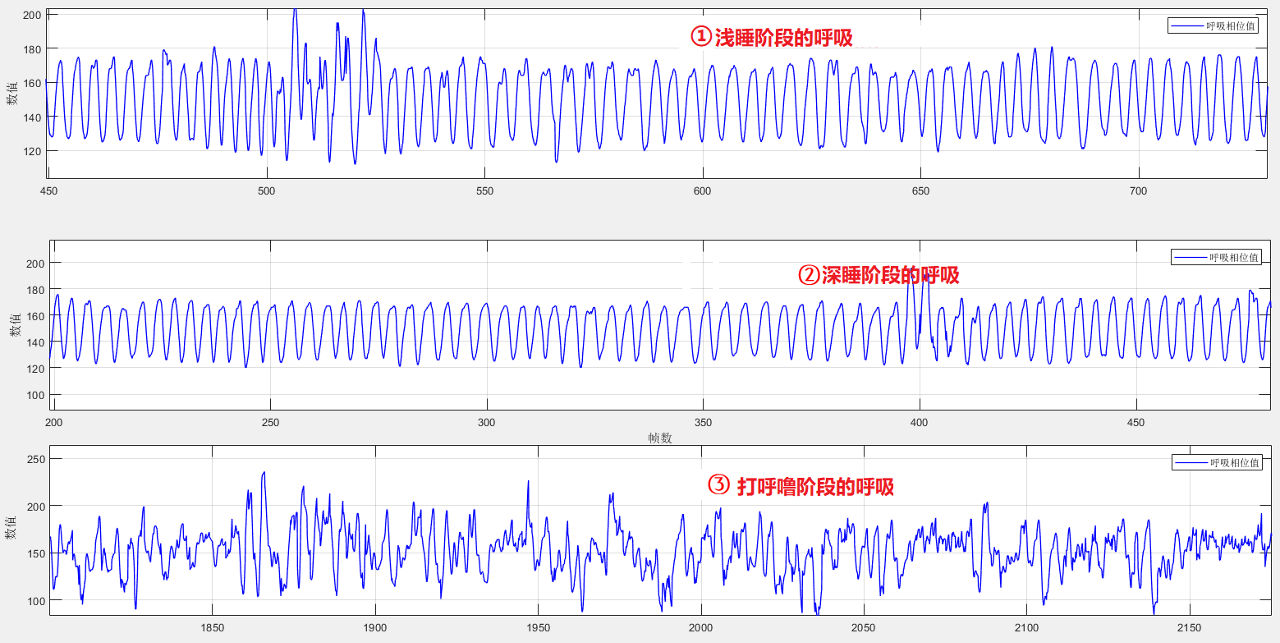
Task: Click x-axis tick 350 in middle plot
Action: tap(703, 423)
